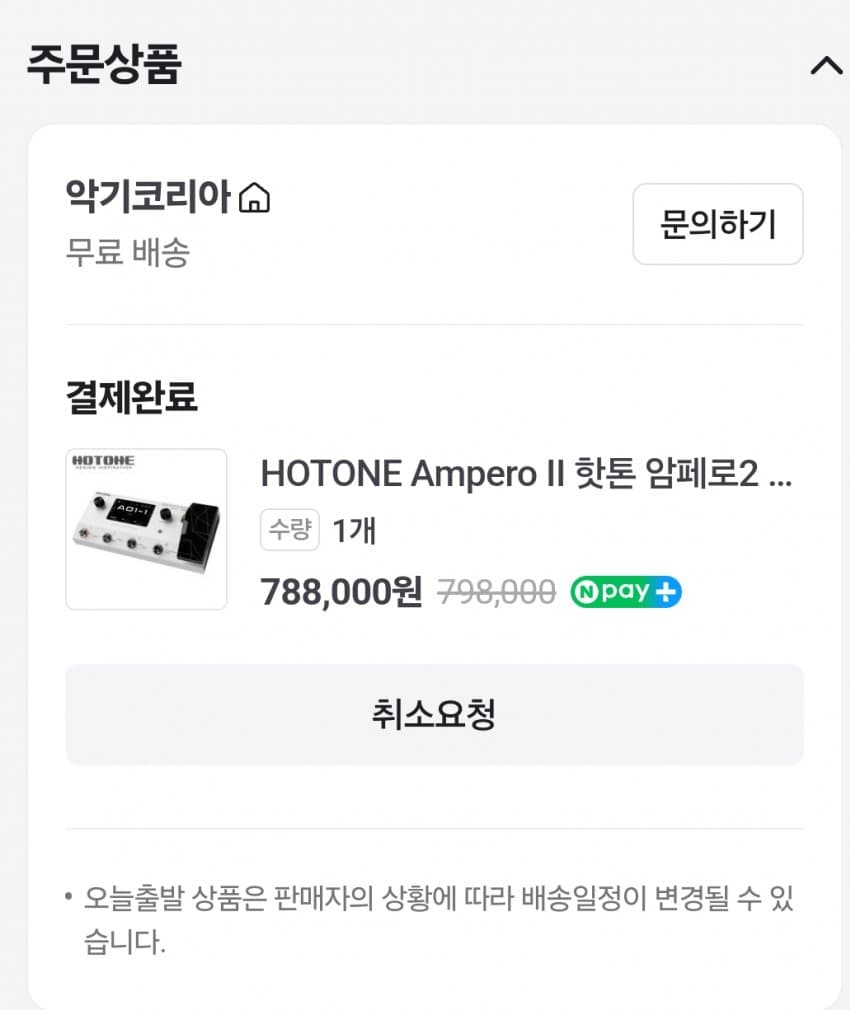Tap the 취소요청 button

point(433,714)
